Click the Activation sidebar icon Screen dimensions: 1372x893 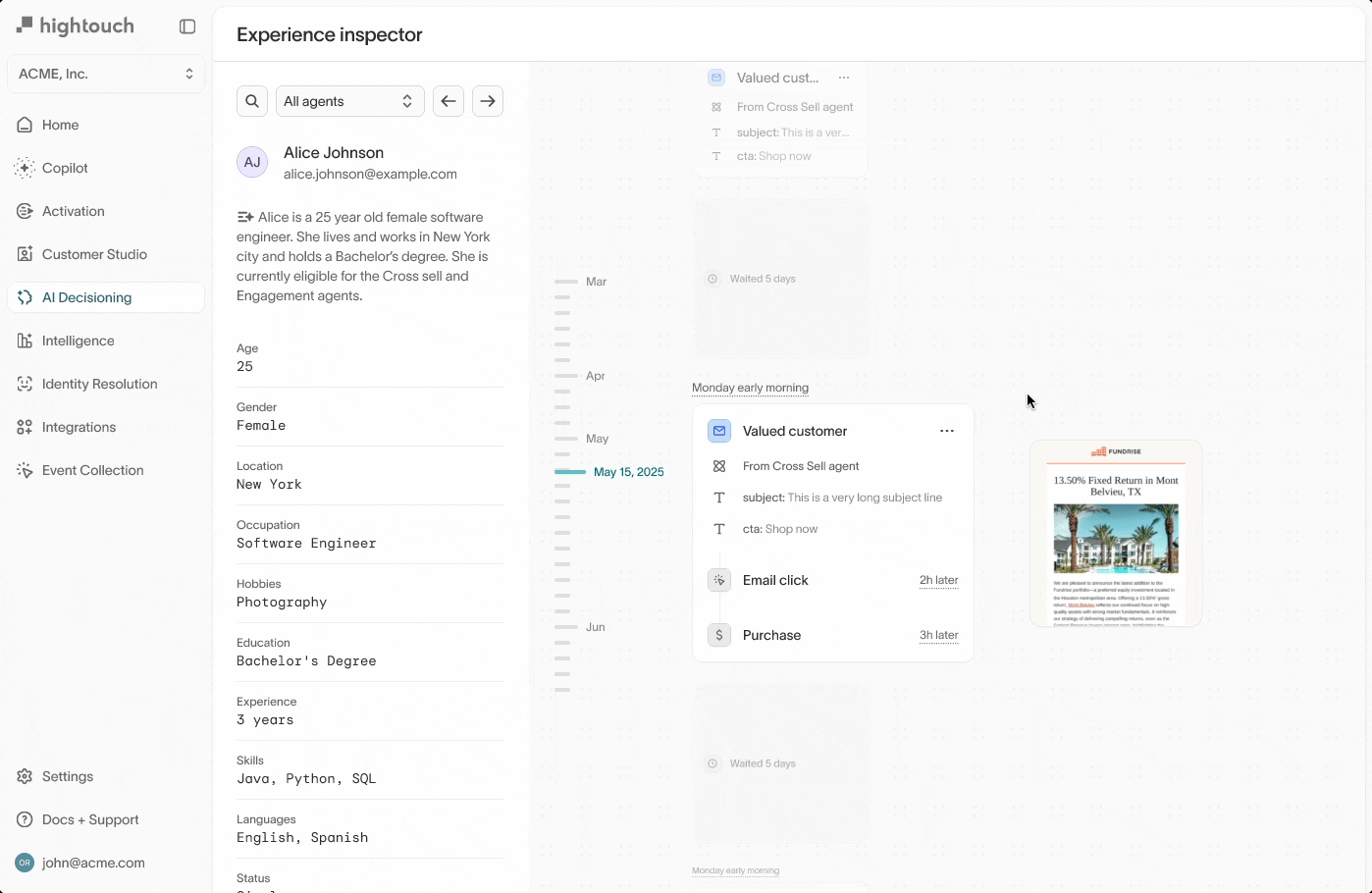(25, 211)
